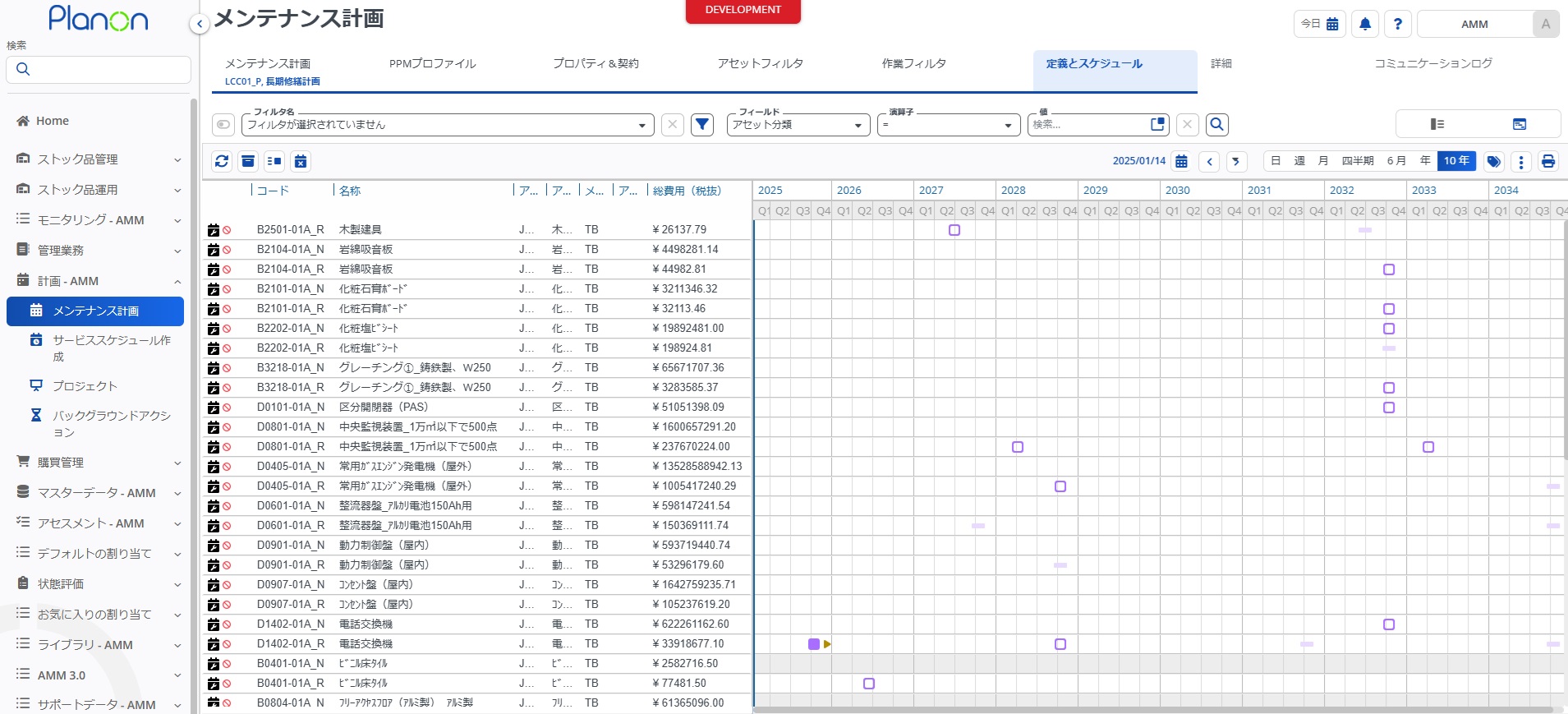Go to next period on timeline
The width and height of the screenshot is (1568, 714).
coord(1236,161)
